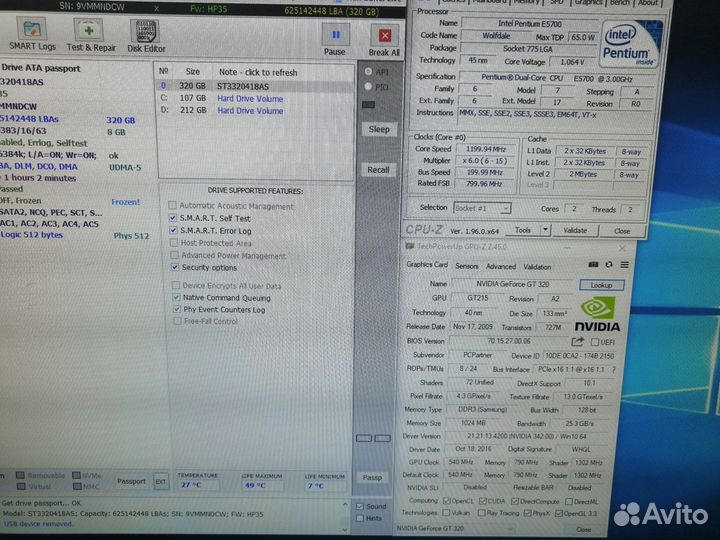The image size is (720, 540).
Task: Click the blue Frozen! status text
Action: pos(125,202)
